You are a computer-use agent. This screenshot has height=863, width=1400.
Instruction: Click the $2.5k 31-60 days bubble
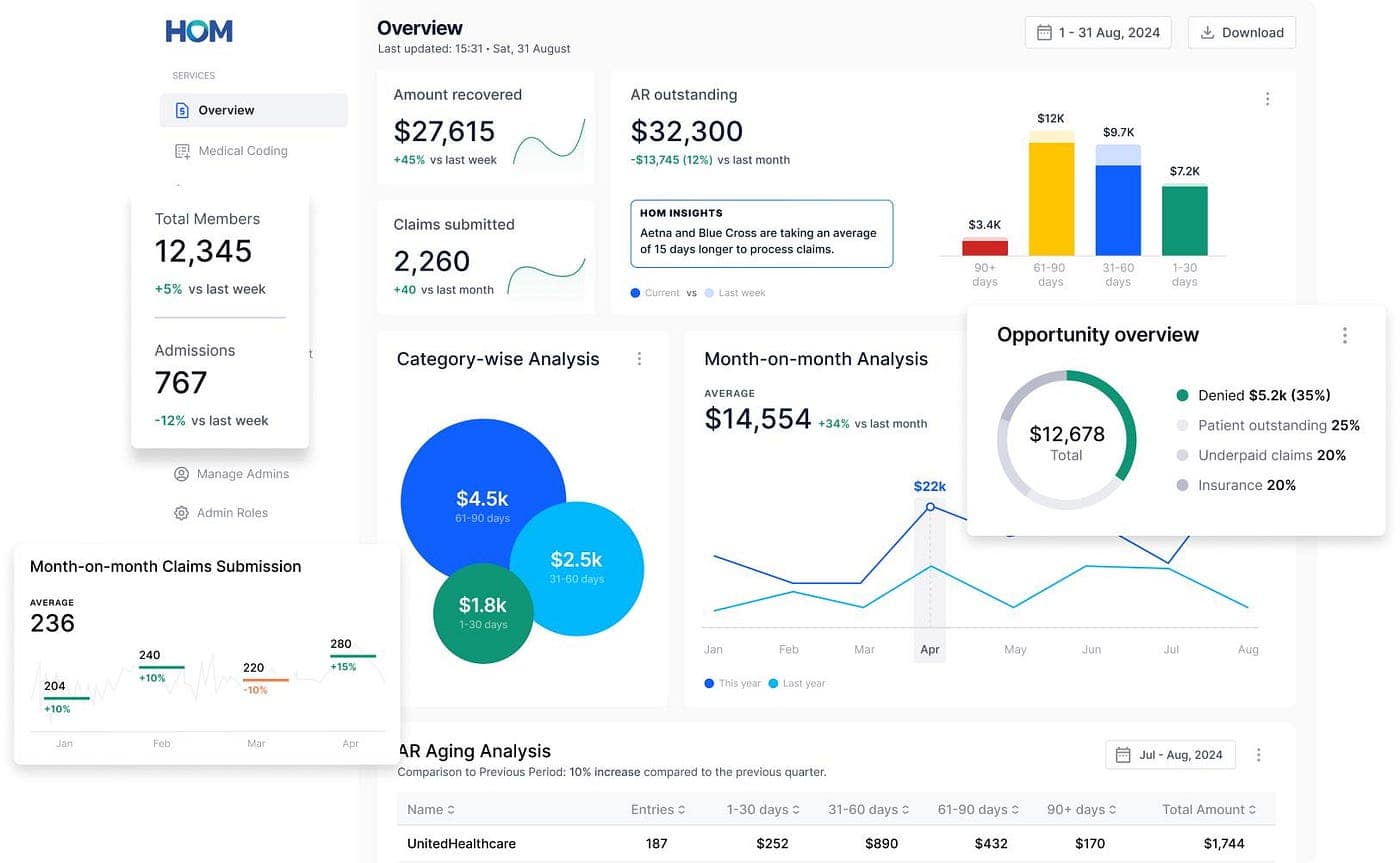[576, 567]
